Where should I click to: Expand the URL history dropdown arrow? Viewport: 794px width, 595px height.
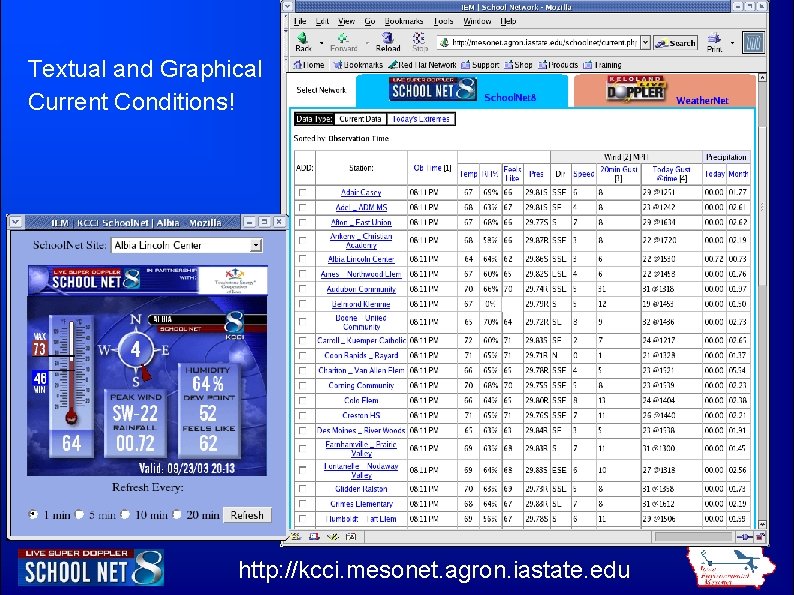[645, 43]
